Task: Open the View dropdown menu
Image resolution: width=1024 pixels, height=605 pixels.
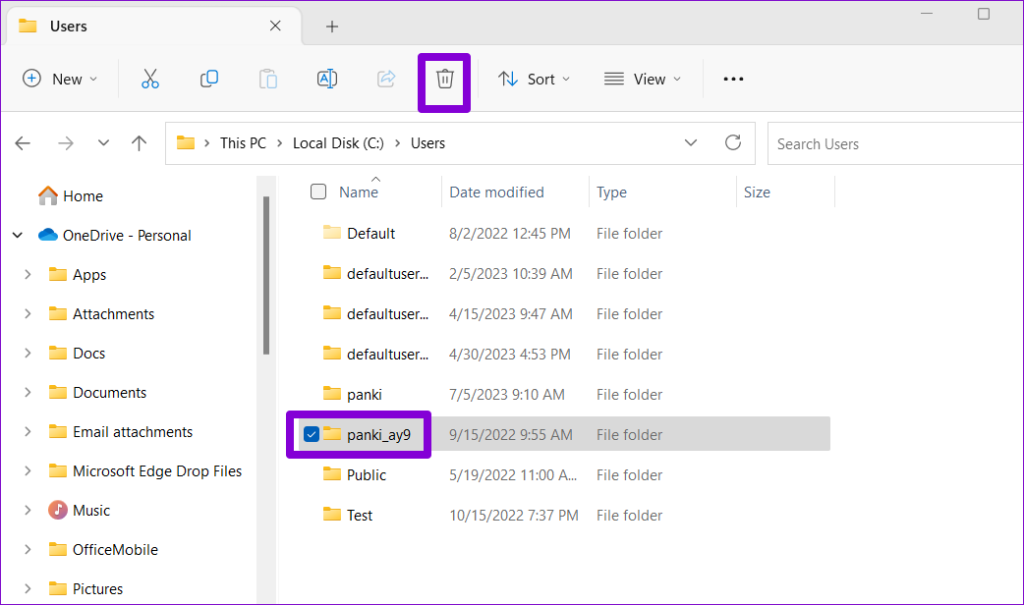Action: tap(643, 78)
